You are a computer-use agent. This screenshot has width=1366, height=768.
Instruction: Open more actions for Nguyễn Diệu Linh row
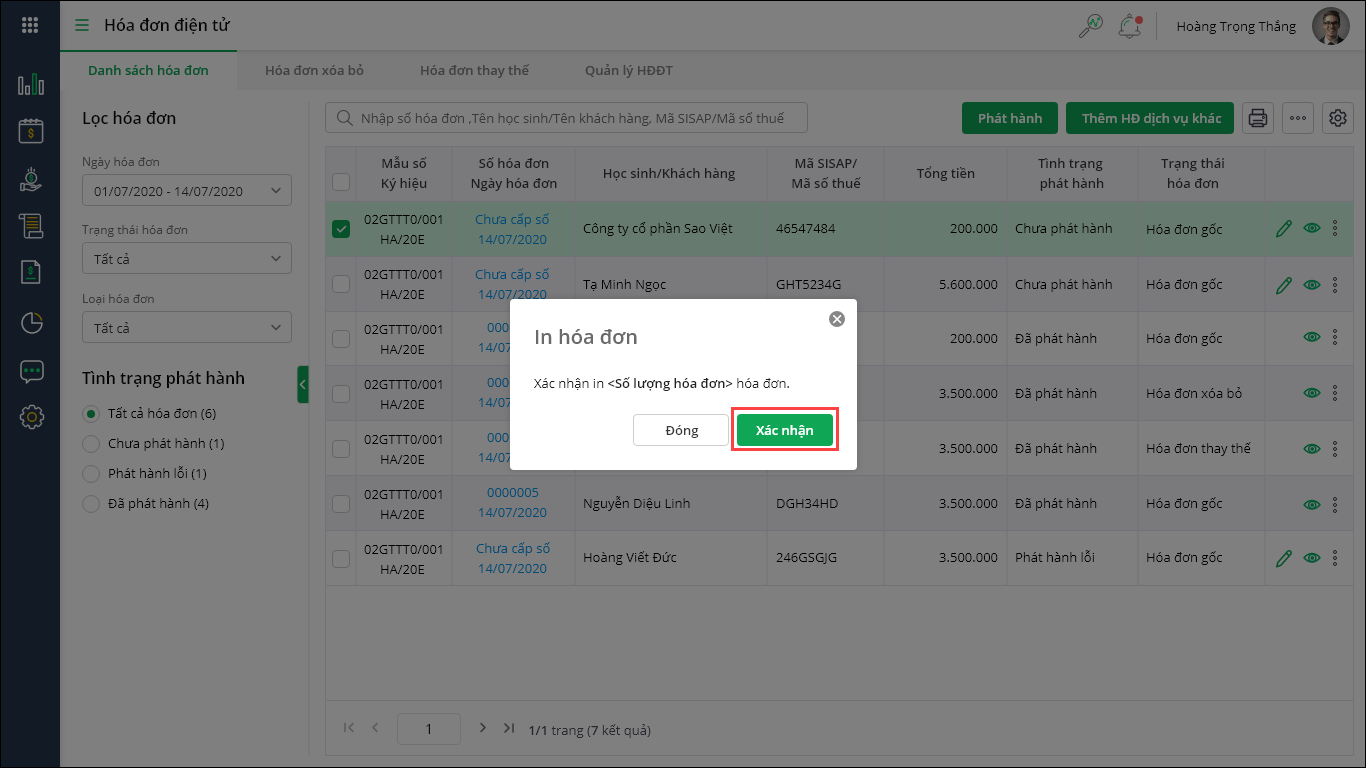pos(1334,503)
